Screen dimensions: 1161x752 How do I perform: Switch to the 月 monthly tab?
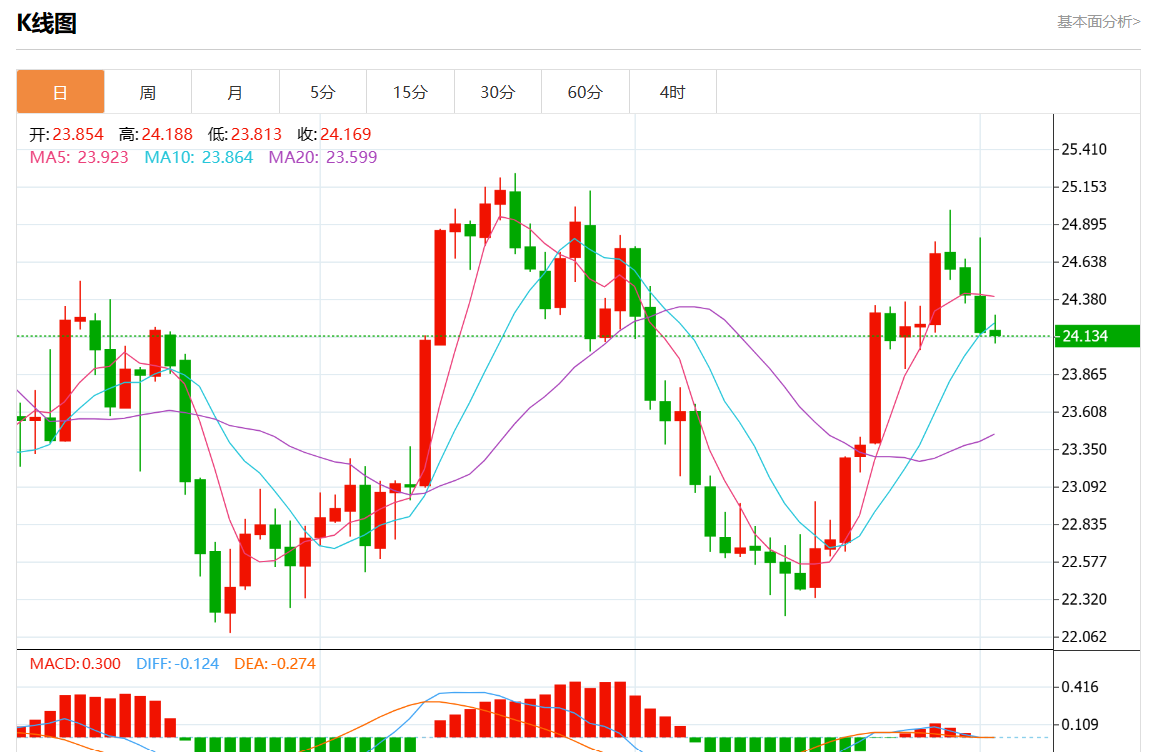click(x=235, y=92)
